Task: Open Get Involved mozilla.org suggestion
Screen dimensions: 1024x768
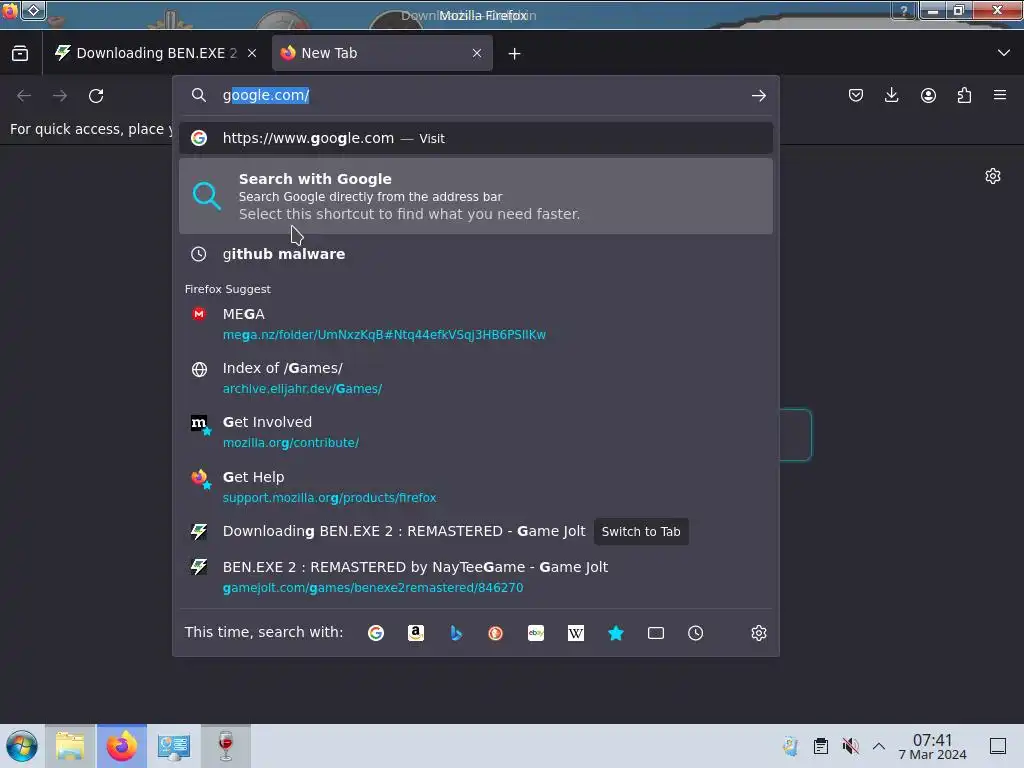Action: [476, 432]
